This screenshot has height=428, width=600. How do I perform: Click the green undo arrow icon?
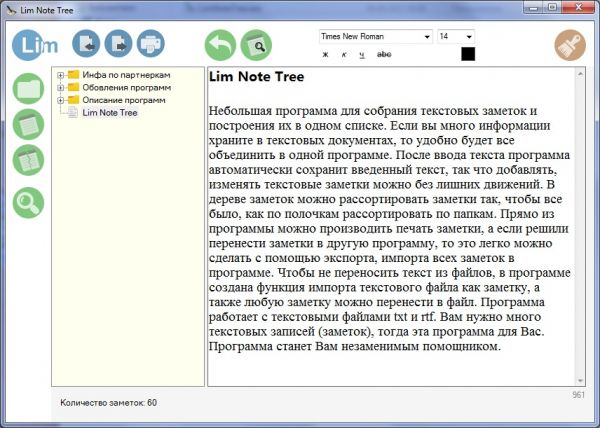[221, 45]
